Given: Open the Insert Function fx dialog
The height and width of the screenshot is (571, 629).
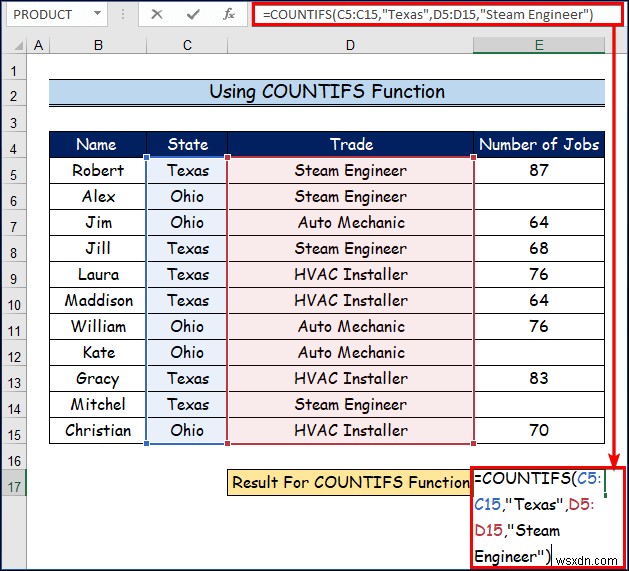Looking at the screenshot, I should tap(229, 14).
